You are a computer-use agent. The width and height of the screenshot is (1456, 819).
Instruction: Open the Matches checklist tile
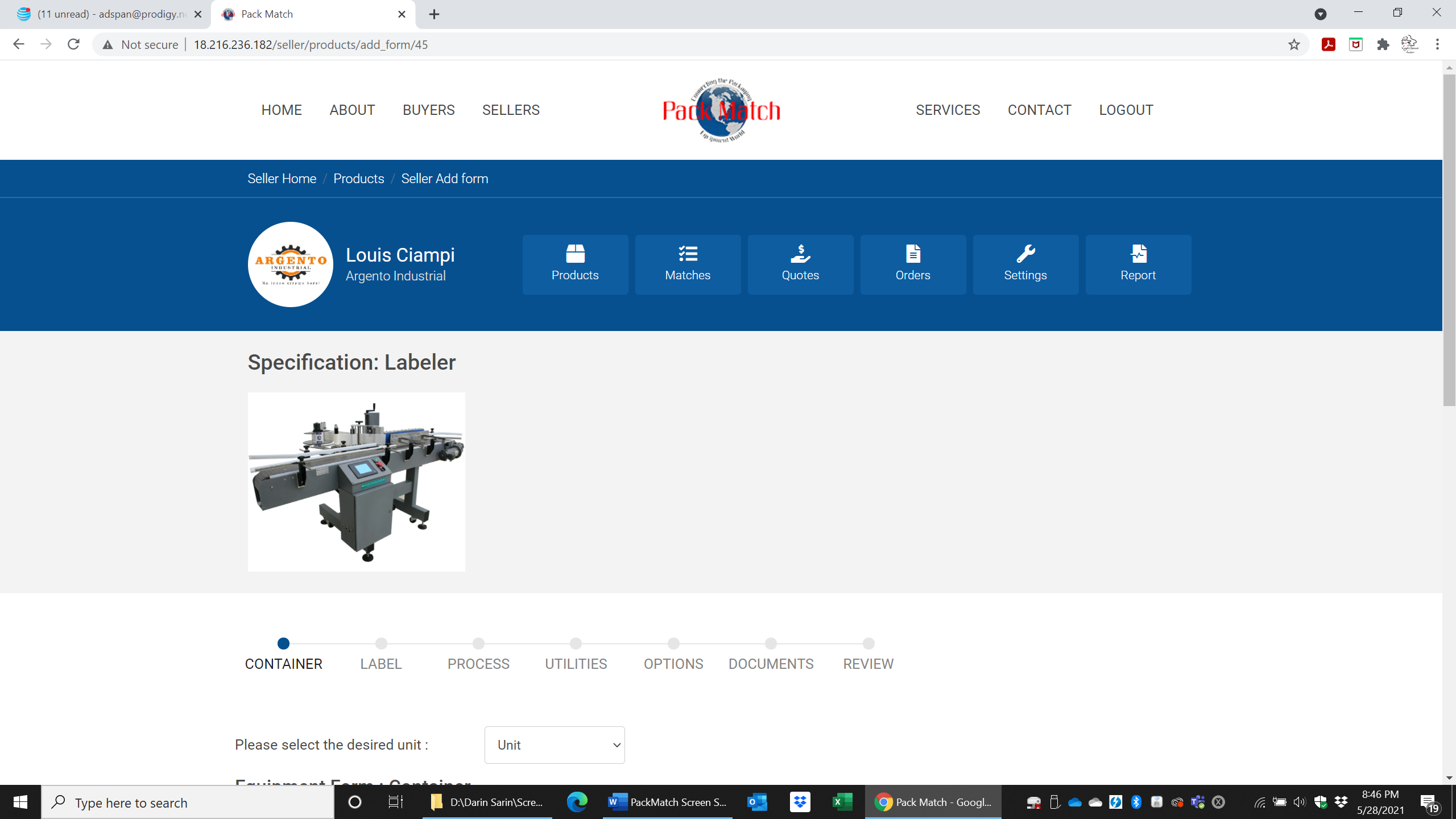(x=688, y=264)
